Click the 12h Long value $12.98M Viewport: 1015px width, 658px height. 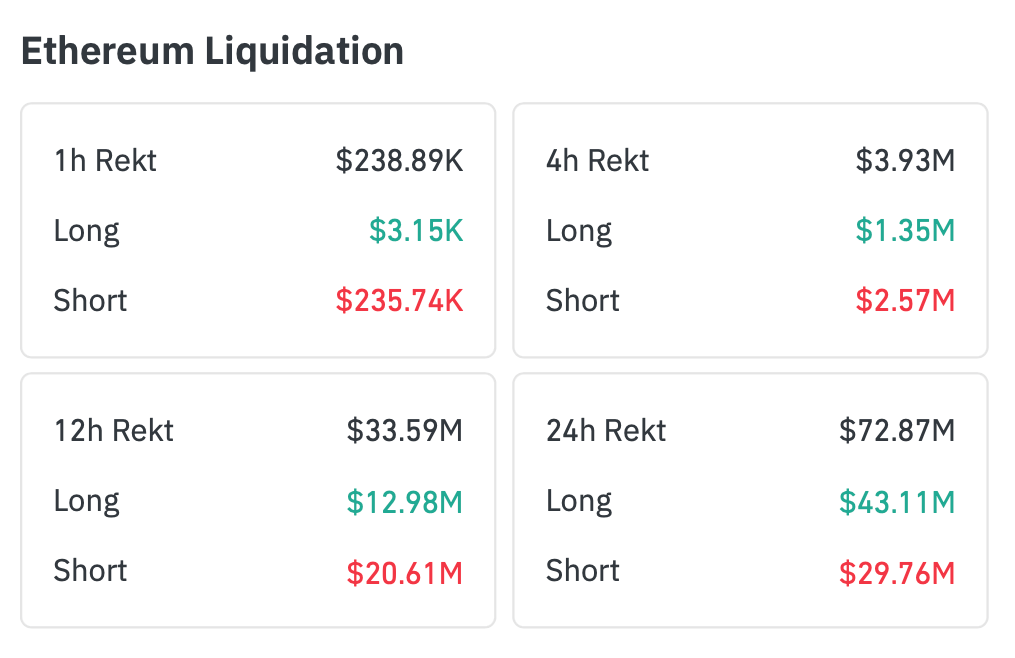pos(405,501)
